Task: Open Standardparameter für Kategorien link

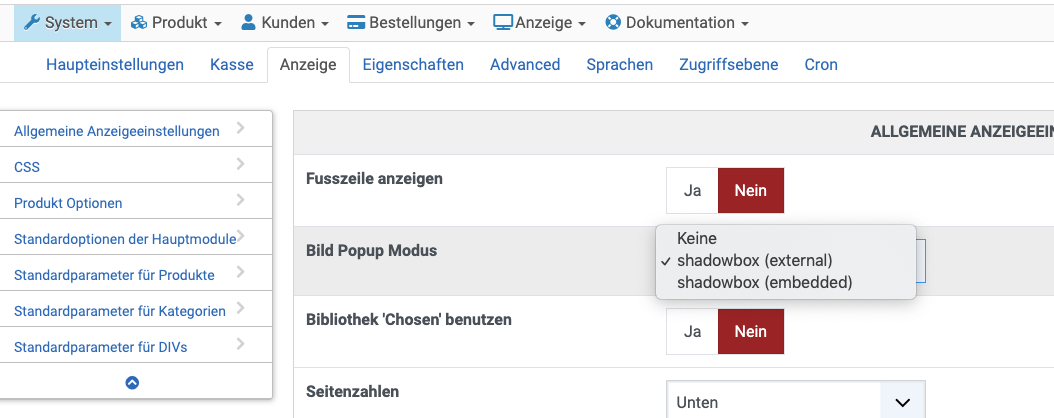Action: [x=120, y=311]
